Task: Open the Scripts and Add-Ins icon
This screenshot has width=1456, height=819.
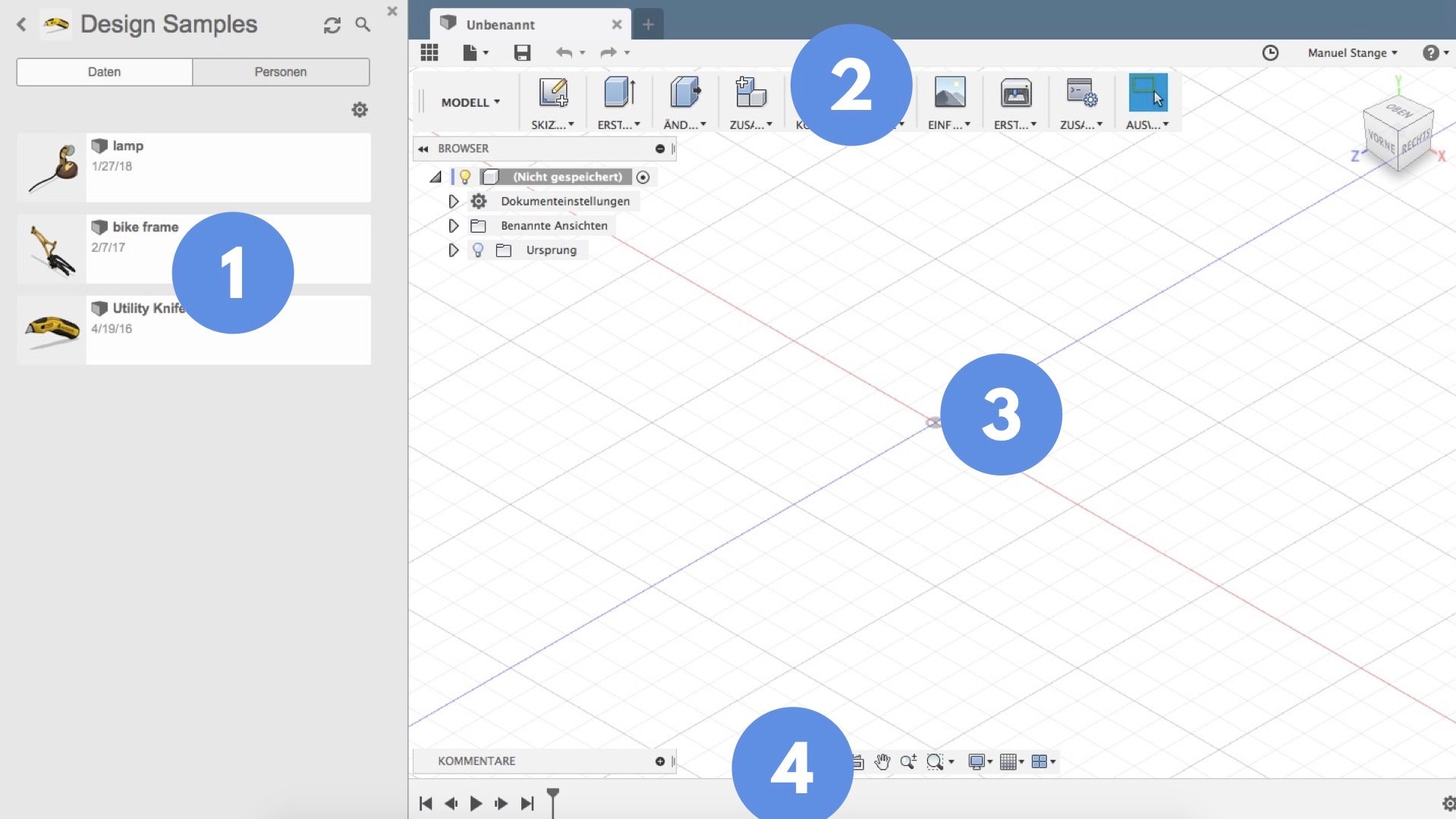Action: tap(1082, 93)
